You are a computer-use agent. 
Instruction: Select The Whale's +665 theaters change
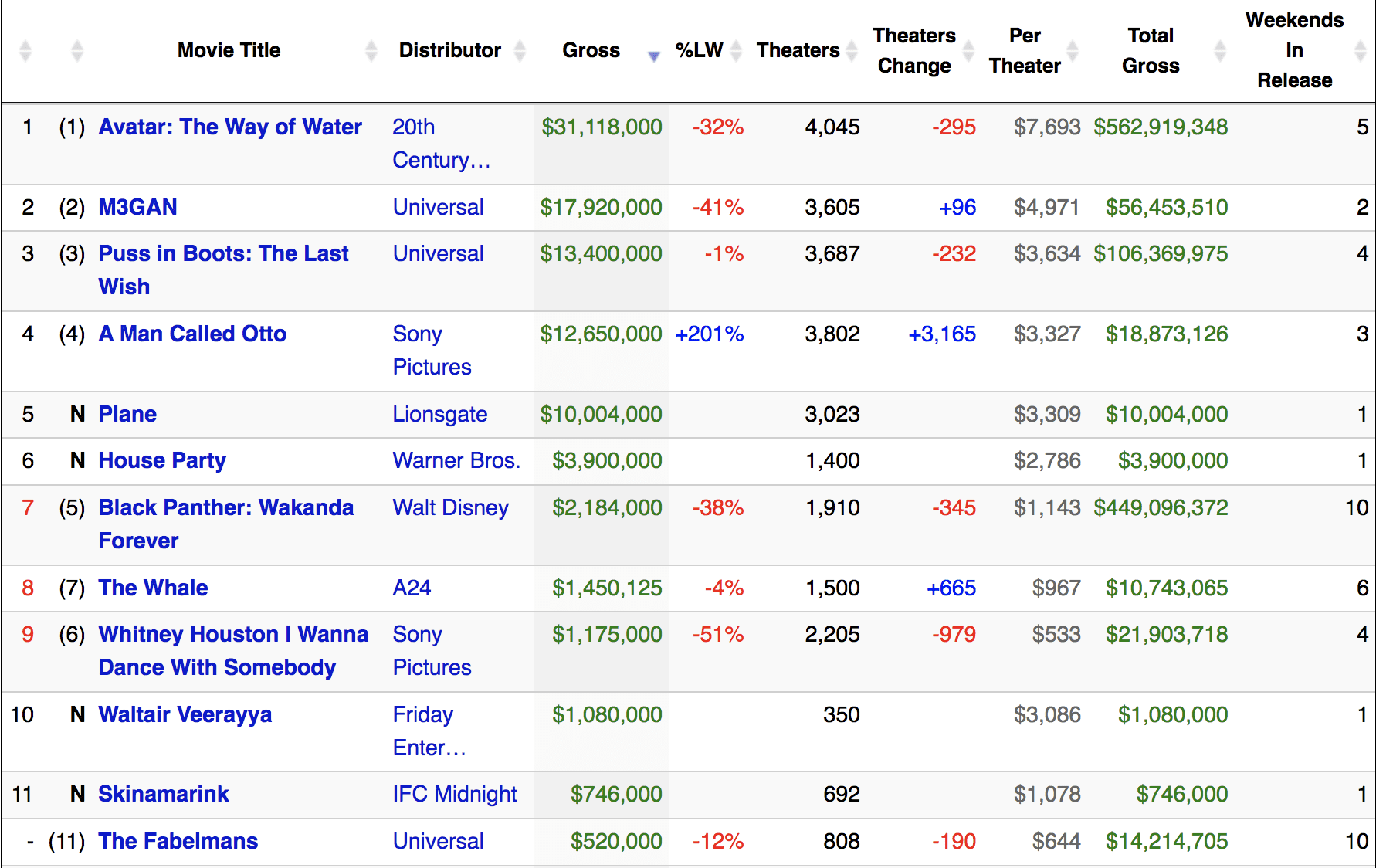(x=951, y=588)
